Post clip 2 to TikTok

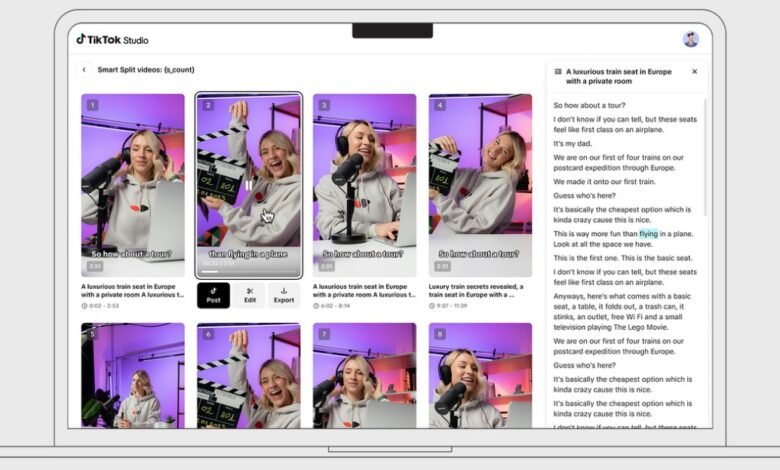point(213,295)
